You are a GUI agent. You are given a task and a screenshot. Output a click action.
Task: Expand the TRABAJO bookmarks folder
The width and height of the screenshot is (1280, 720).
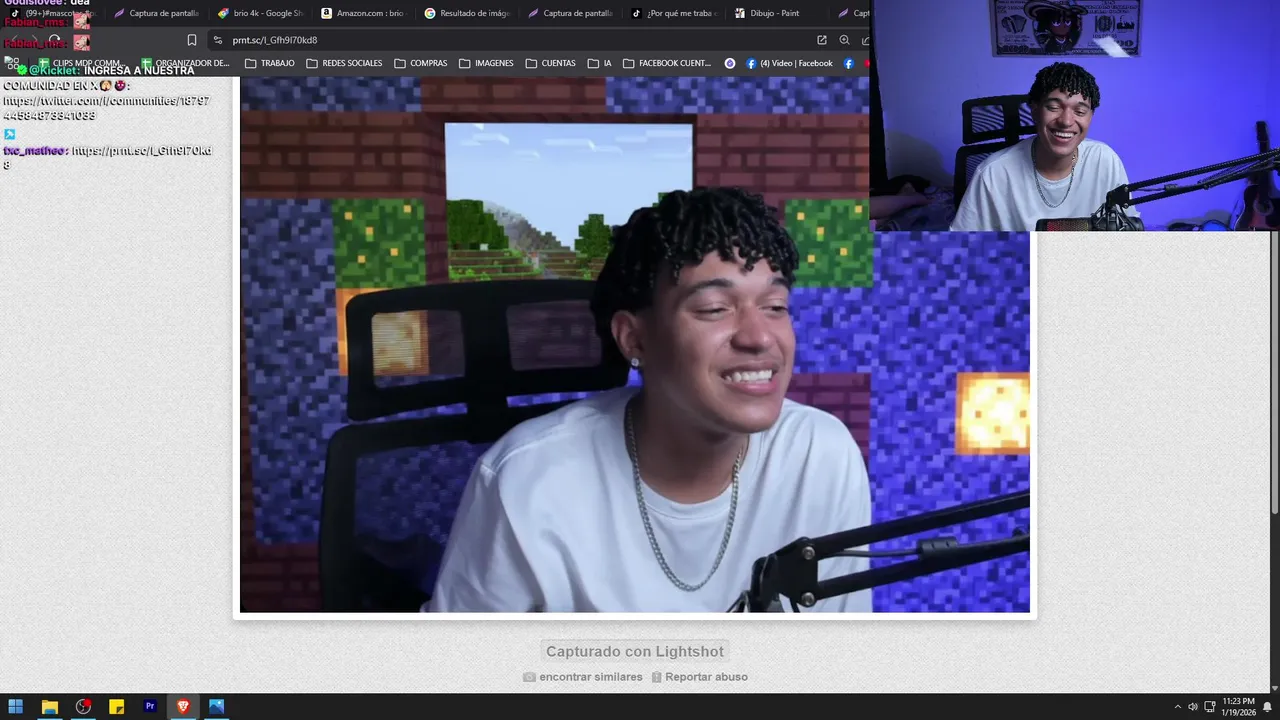coord(270,63)
